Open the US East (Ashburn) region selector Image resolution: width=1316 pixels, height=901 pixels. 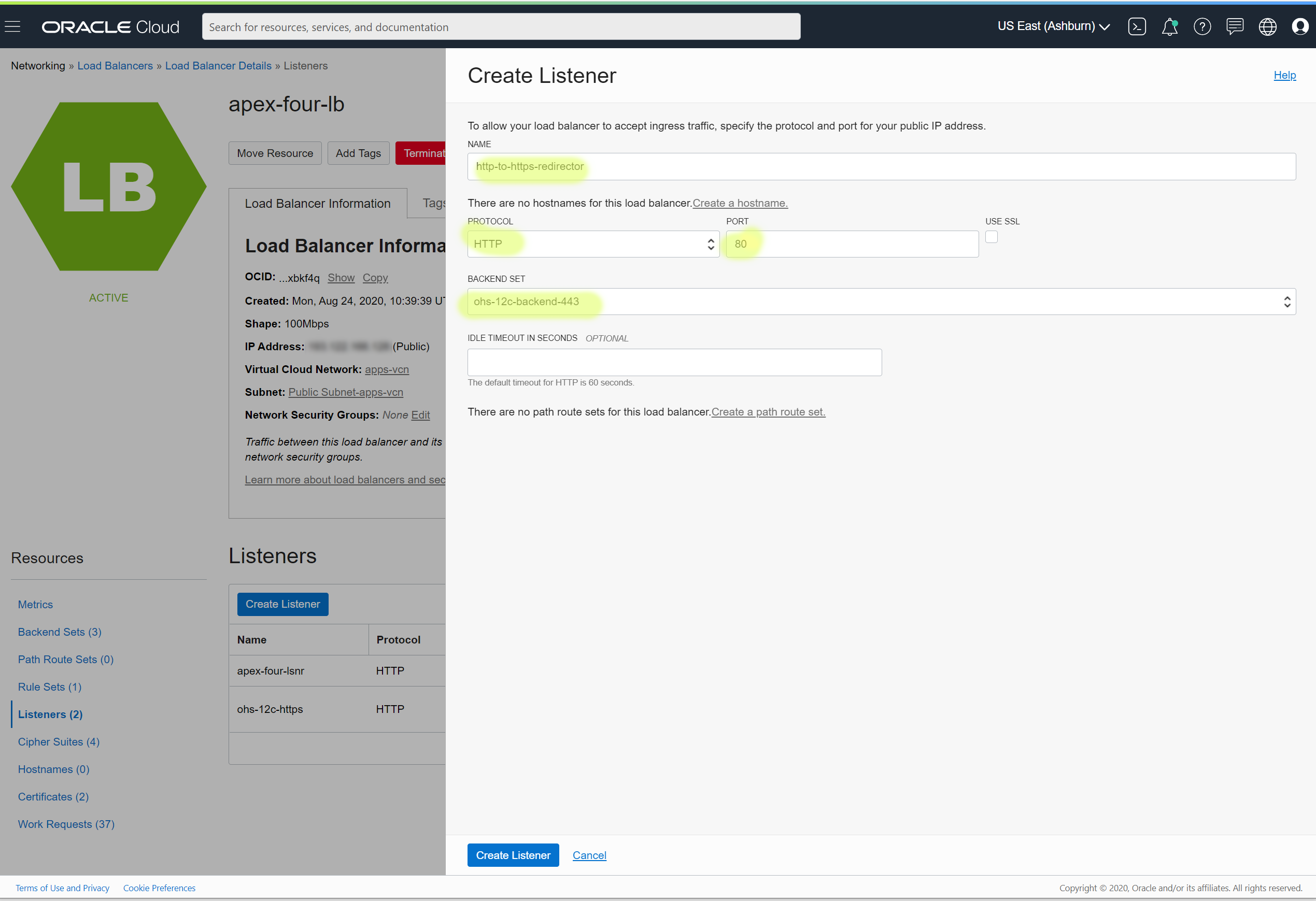click(x=1053, y=26)
